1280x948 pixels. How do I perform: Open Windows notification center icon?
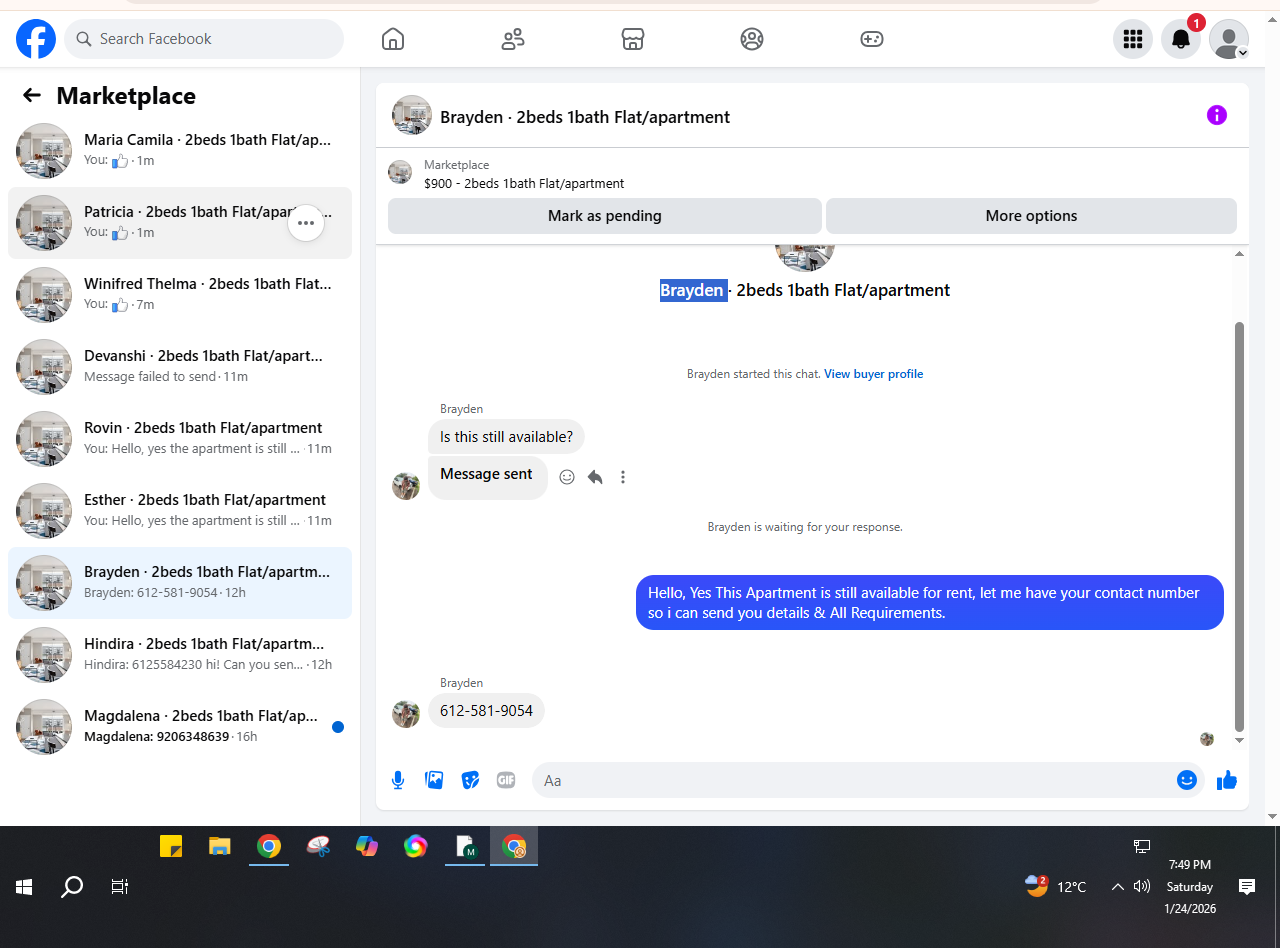tap(1247, 886)
